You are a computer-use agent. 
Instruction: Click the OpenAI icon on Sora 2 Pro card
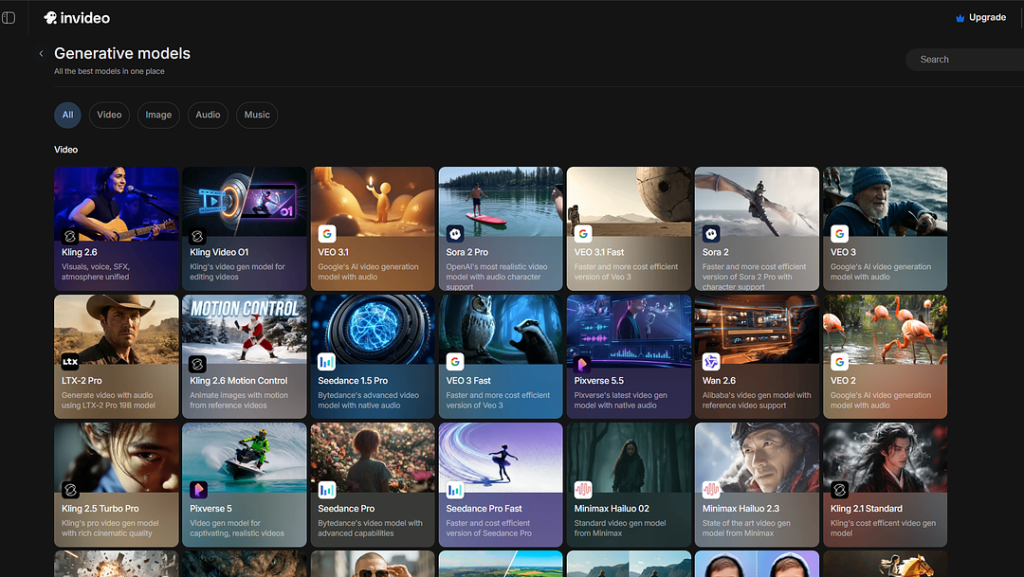pos(455,233)
